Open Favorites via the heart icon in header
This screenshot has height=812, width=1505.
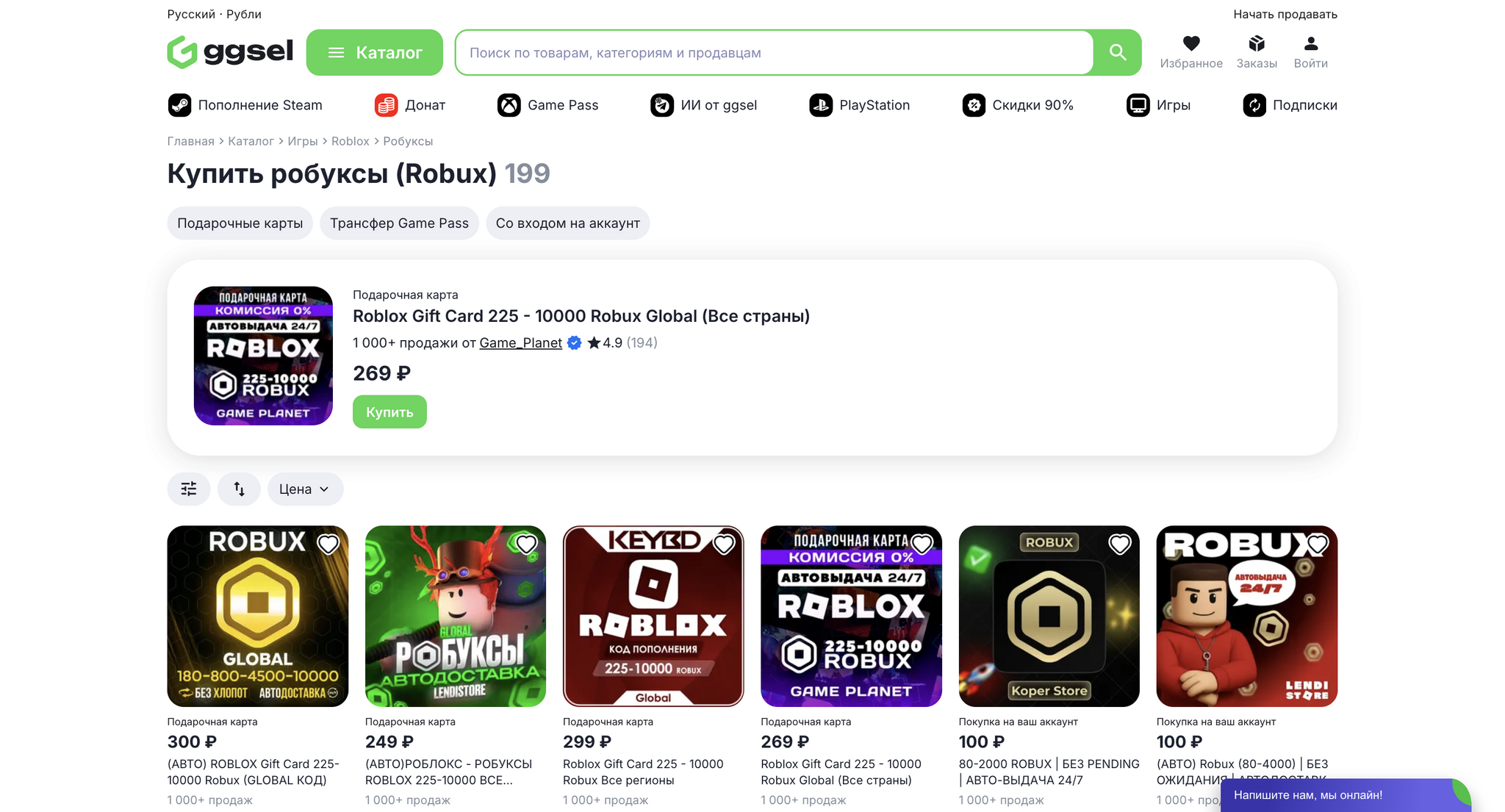pos(1191,44)
